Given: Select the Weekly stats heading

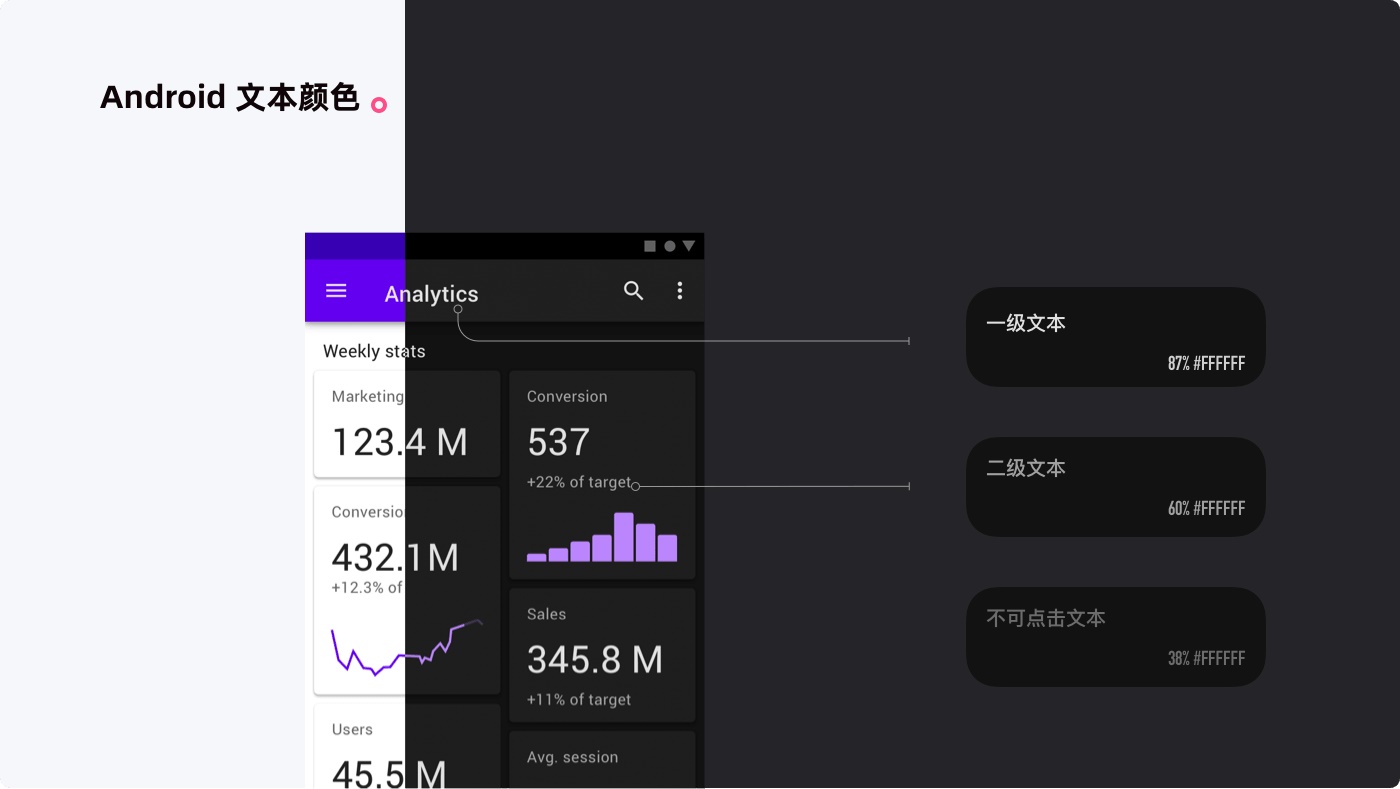Looking at the screenshot, I should (374, 351).
